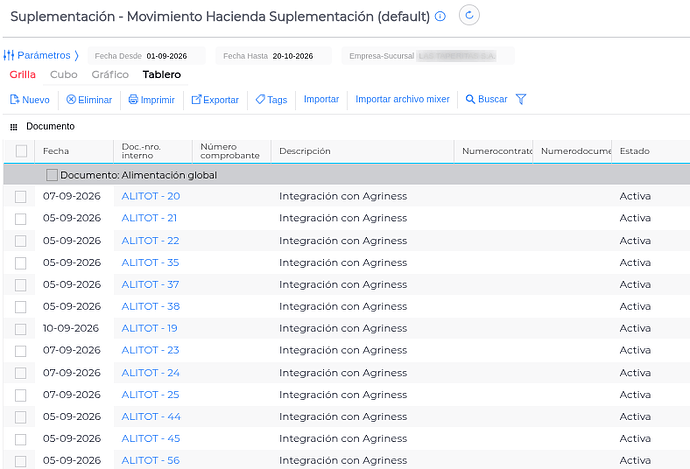Check the ALITOT - 38 row checkbox
The width and height of the screenshot is (690, 469).
(x=21, y=307)
